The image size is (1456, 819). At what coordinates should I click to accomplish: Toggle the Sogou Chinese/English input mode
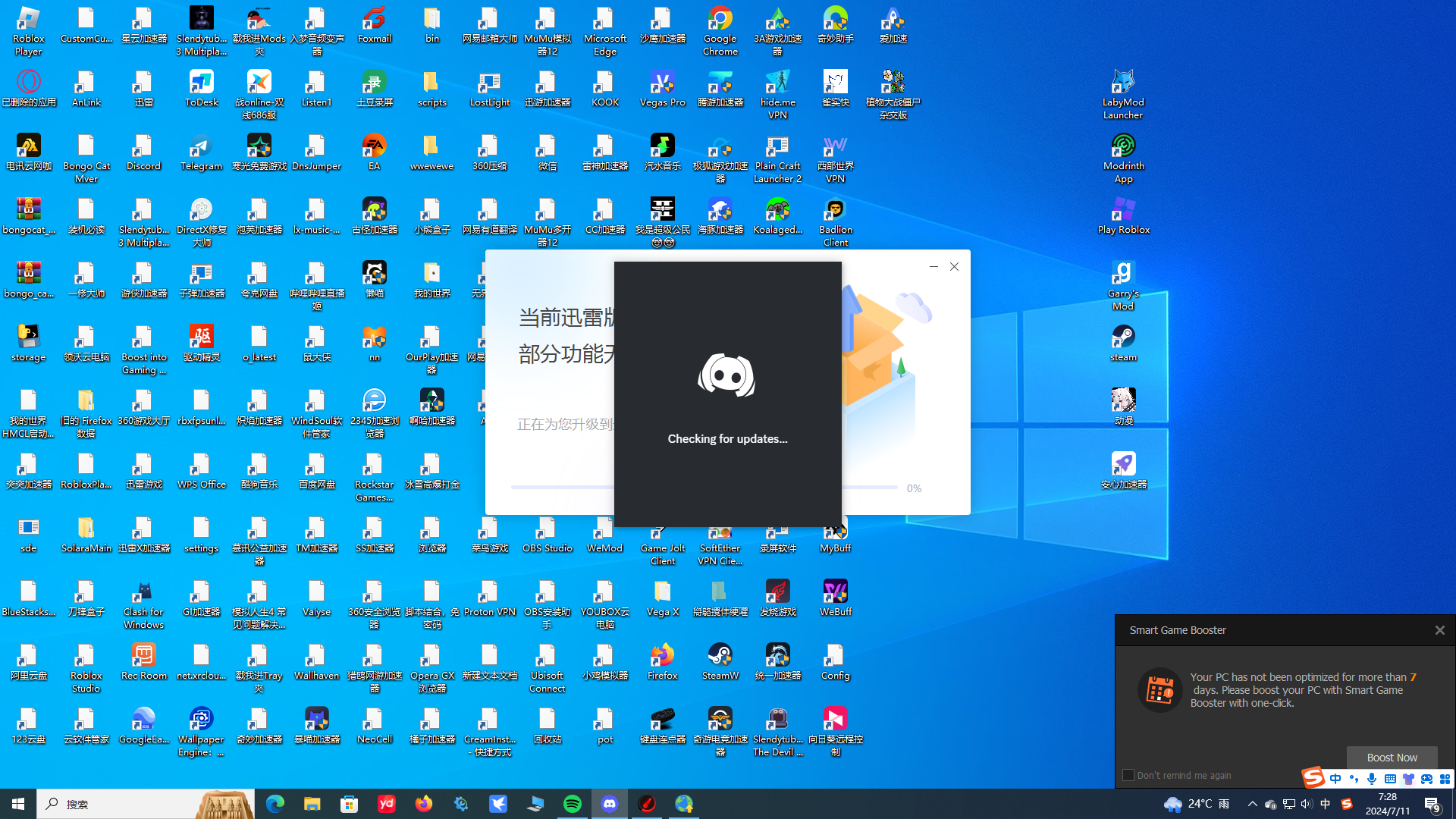pos(1335,779)
